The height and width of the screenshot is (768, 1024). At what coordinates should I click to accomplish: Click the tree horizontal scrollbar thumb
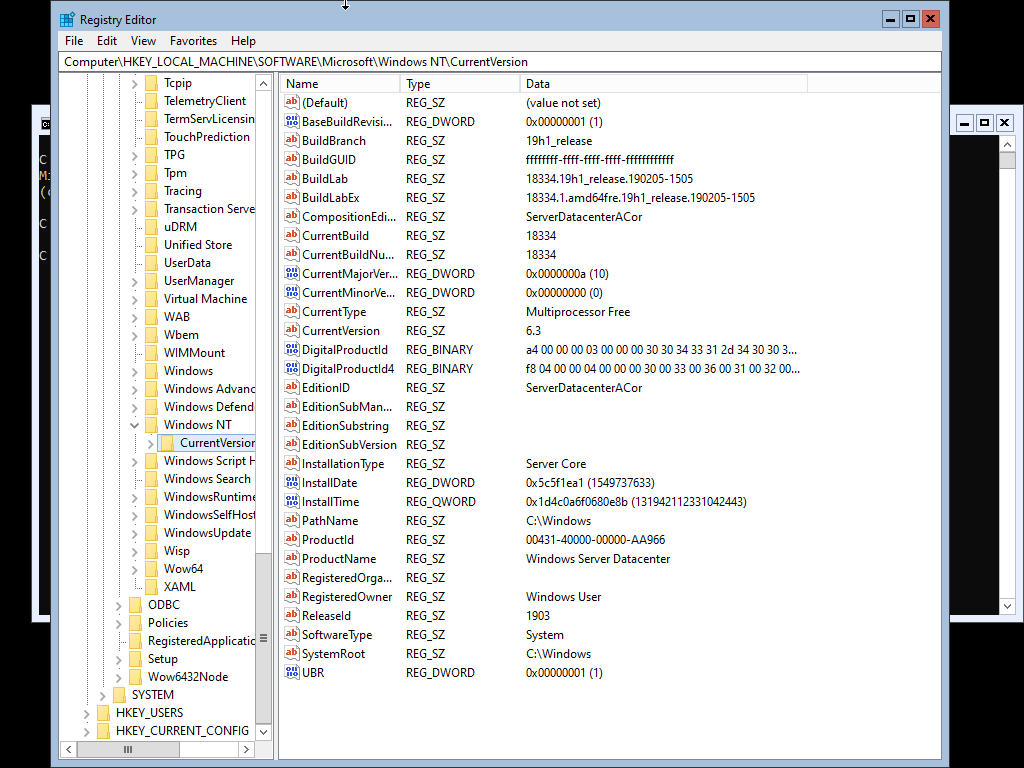pos(128,749)
